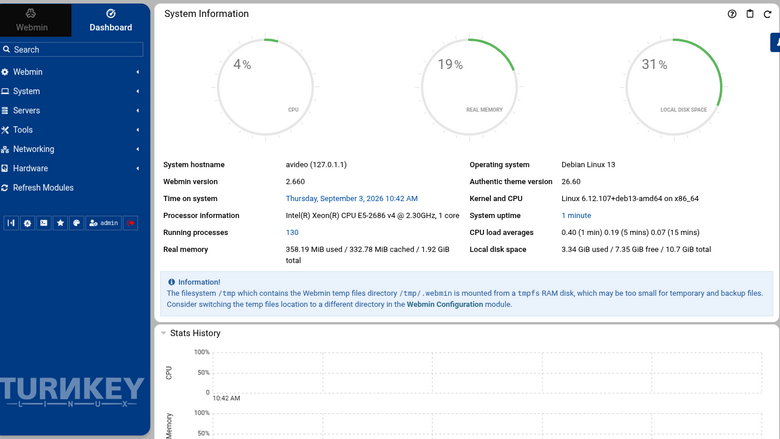
Task: Click the System Information panel title
Action: click(206, 14)
